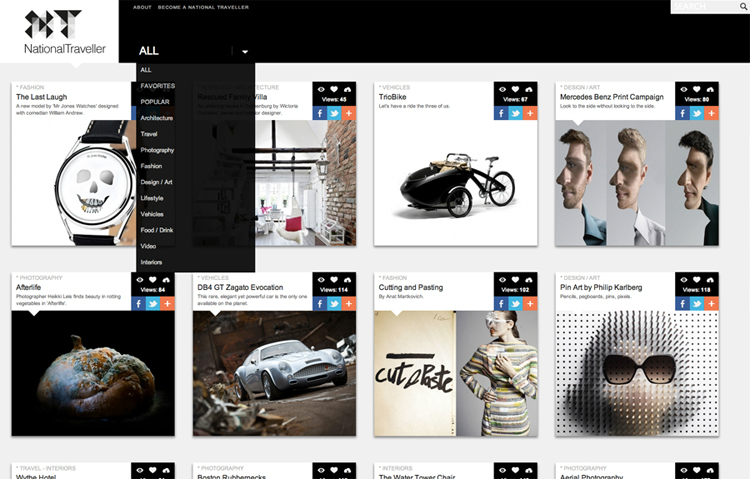
Task: Open the silver DB4 GT Zagato car image
Action: coord(275,373)
